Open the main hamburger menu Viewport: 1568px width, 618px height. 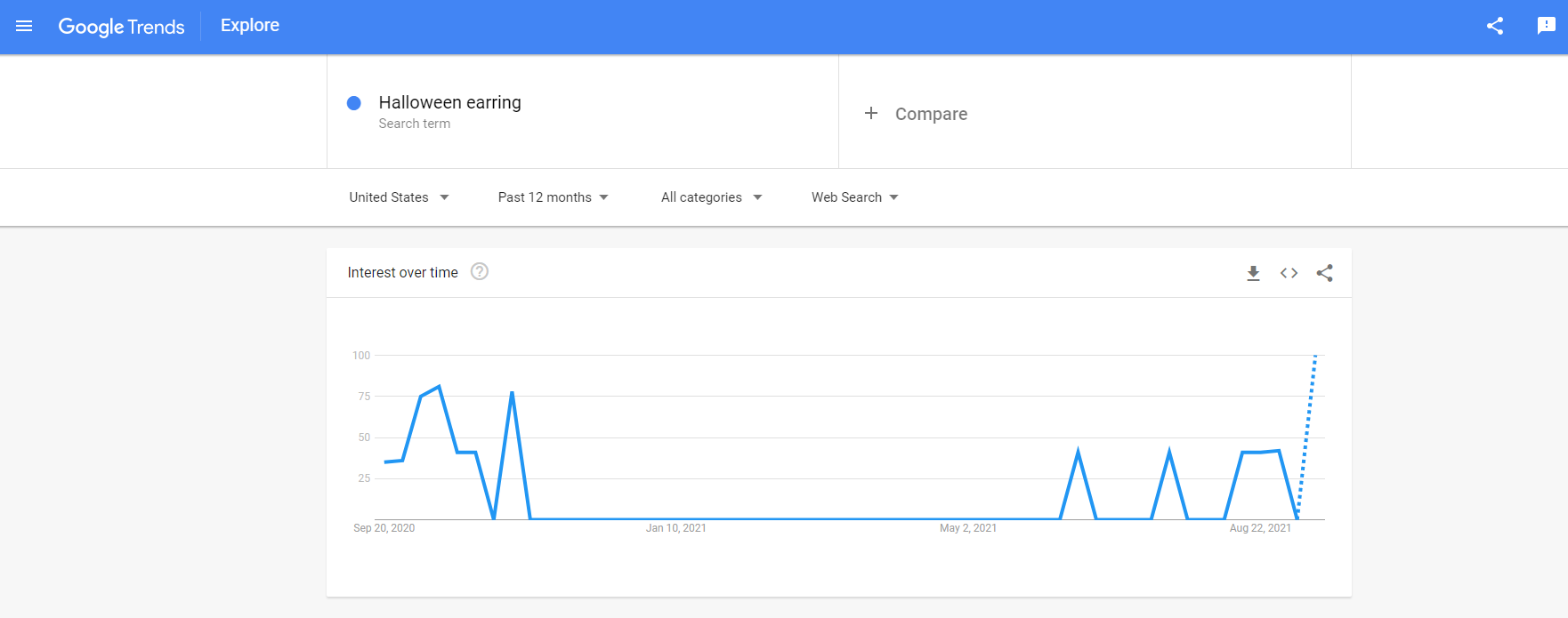coord(24,26)
